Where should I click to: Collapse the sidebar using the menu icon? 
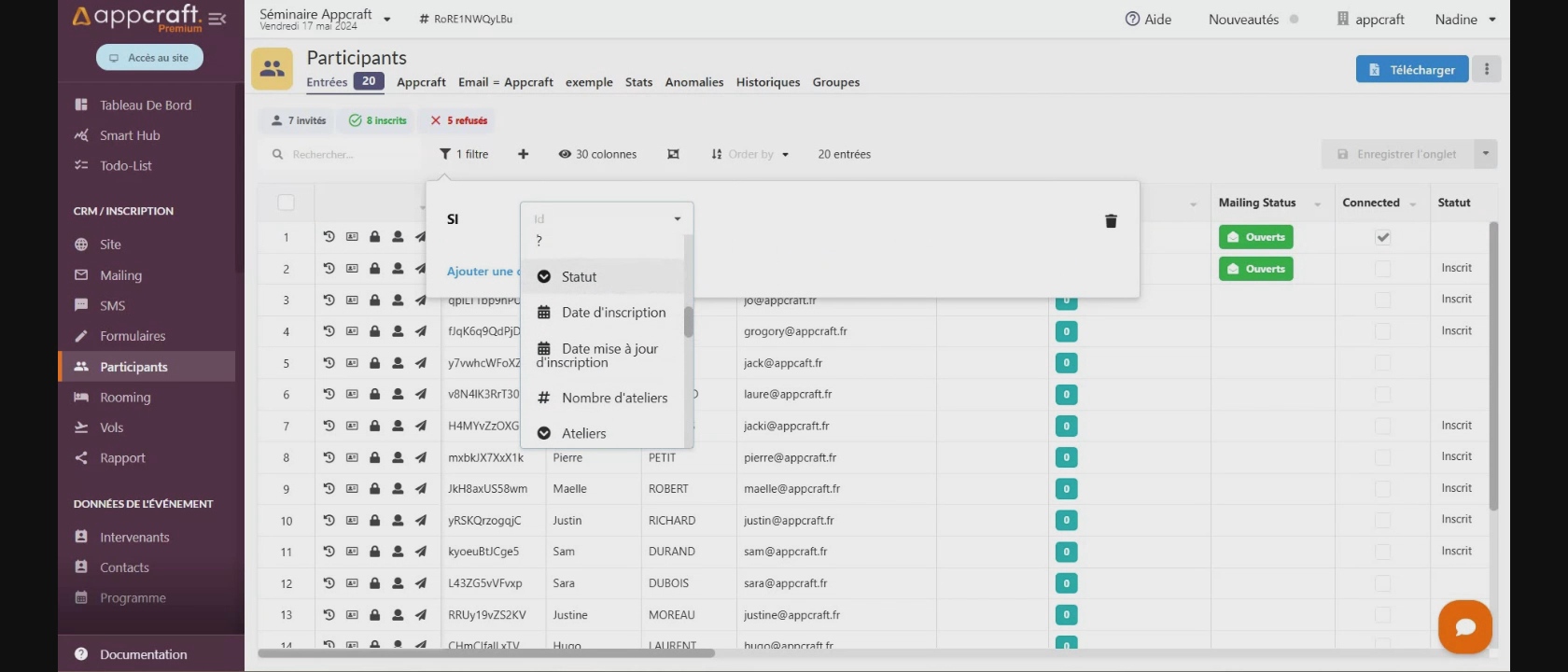click(x=217, y=19)
